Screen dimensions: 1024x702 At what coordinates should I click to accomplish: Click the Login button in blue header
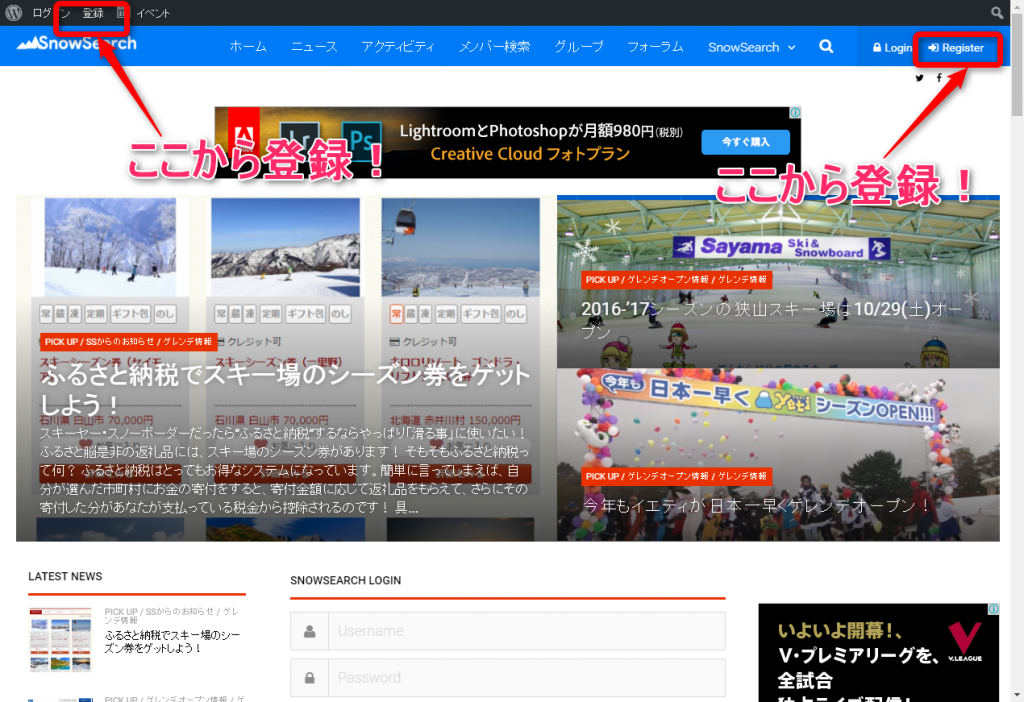[x=892, y=48]
